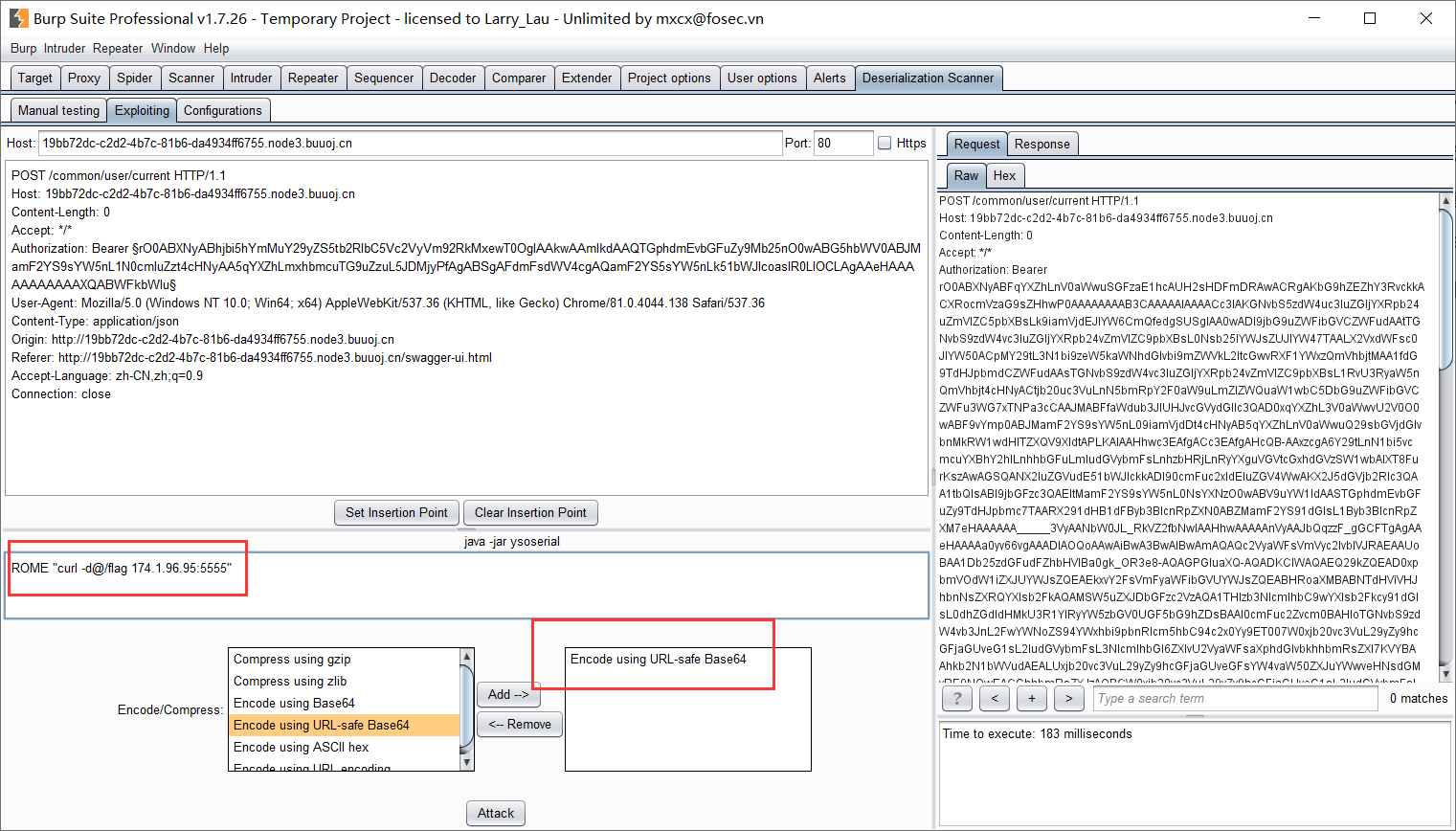
Task: Switch to the Proxy tab
Action: point(84,78)
